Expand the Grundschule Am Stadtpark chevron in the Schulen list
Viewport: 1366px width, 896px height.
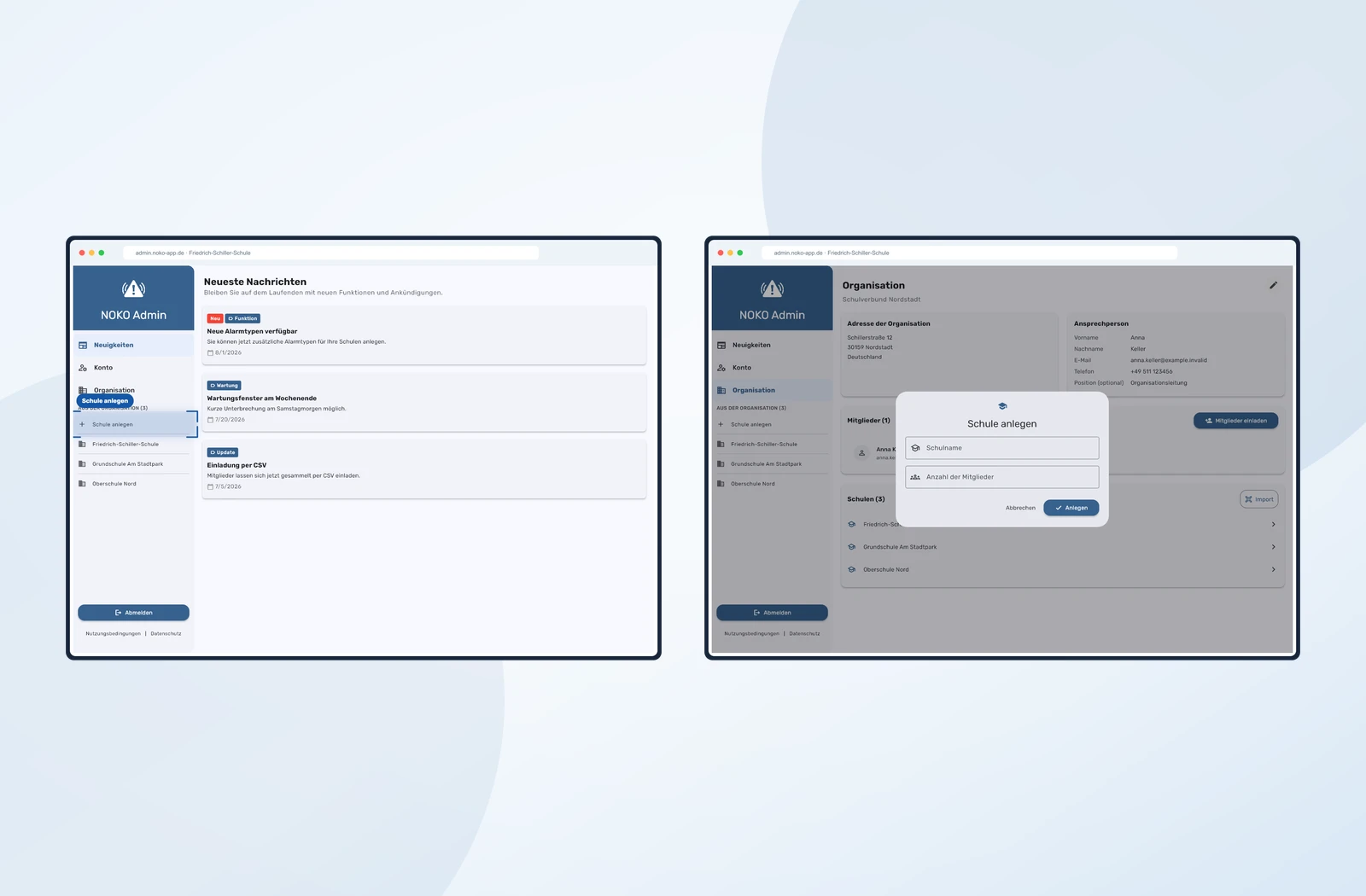[1273, 547]
